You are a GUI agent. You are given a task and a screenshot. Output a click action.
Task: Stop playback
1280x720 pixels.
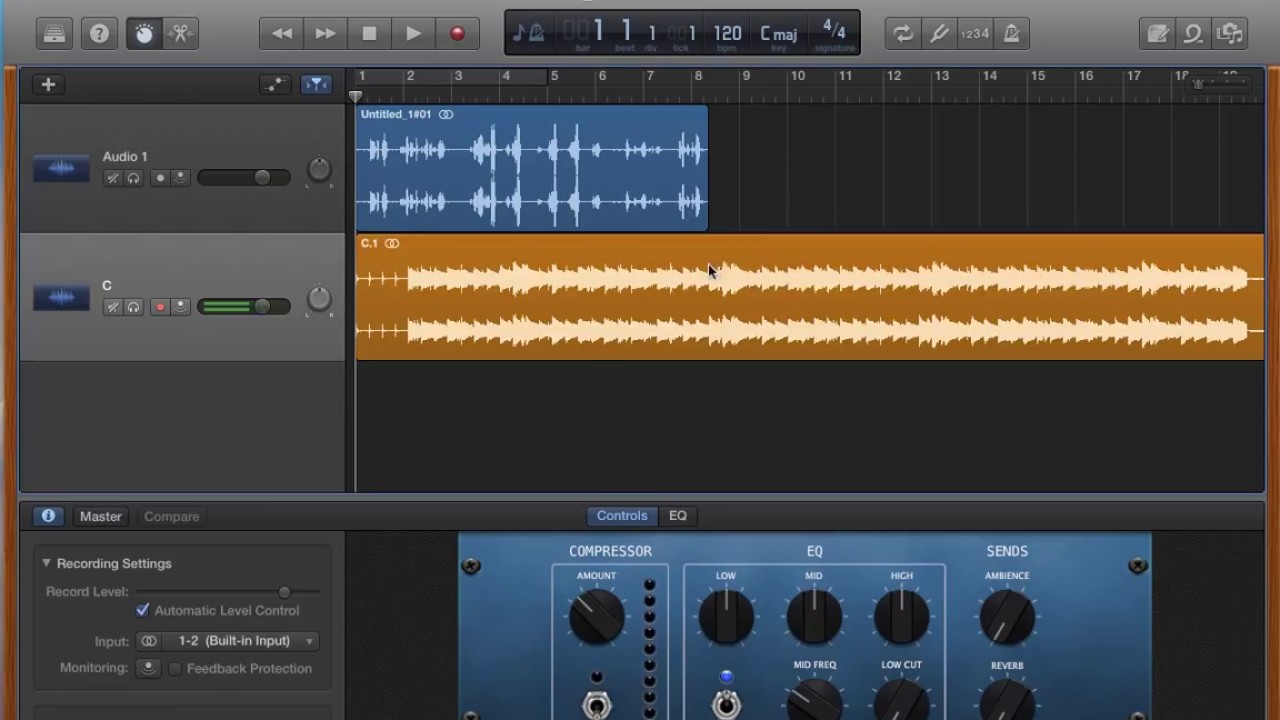click(x=369, y=34)
